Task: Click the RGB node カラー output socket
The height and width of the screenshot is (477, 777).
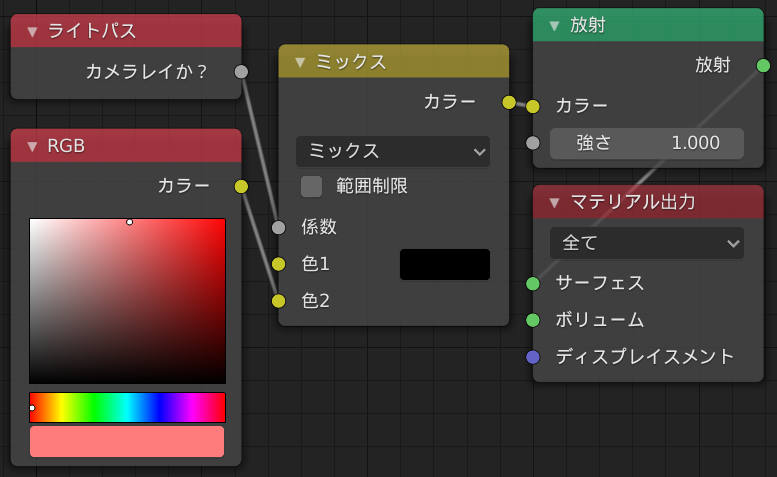Action: (241, 187)
